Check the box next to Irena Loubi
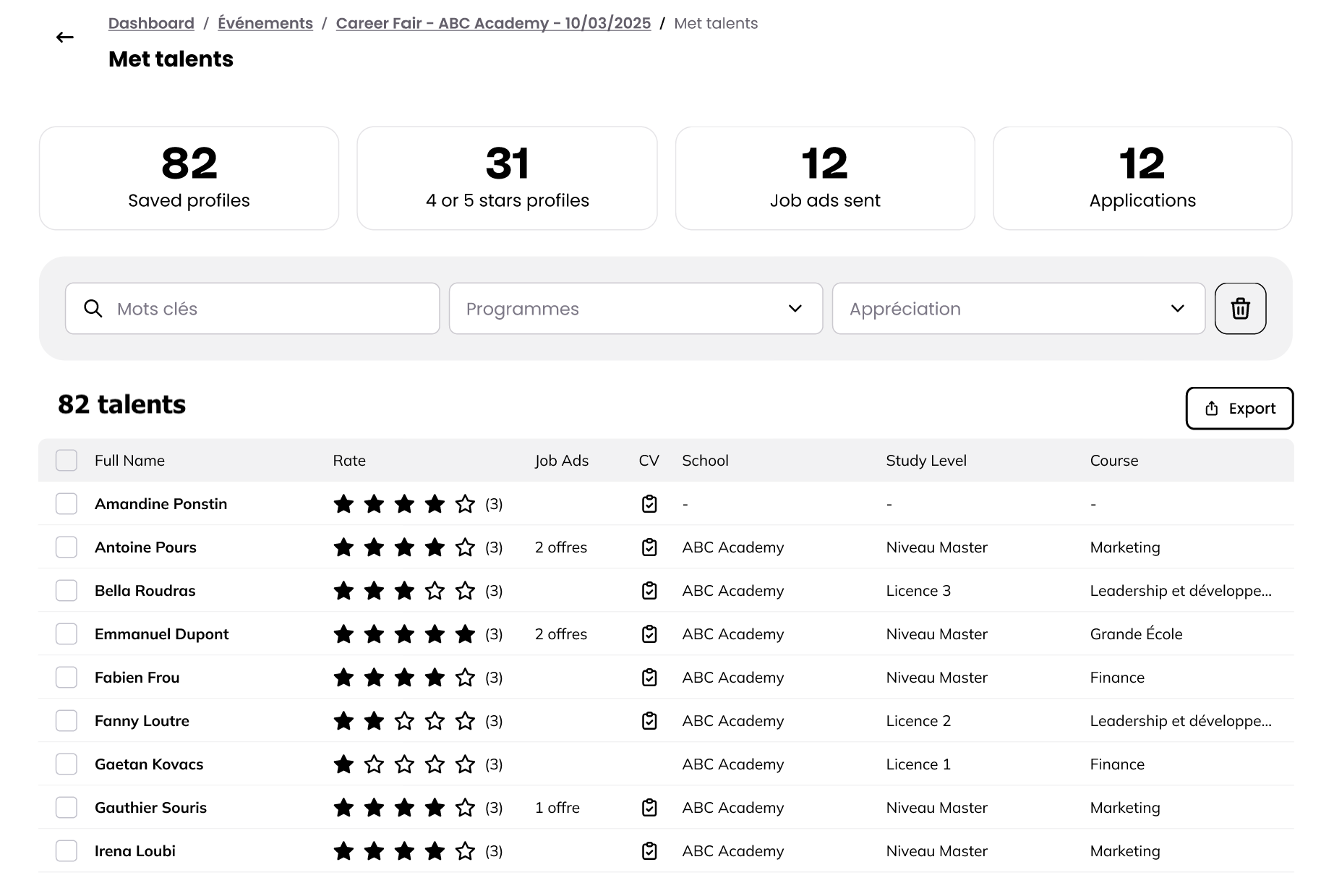1321x896 pixels. coord(67,851)
